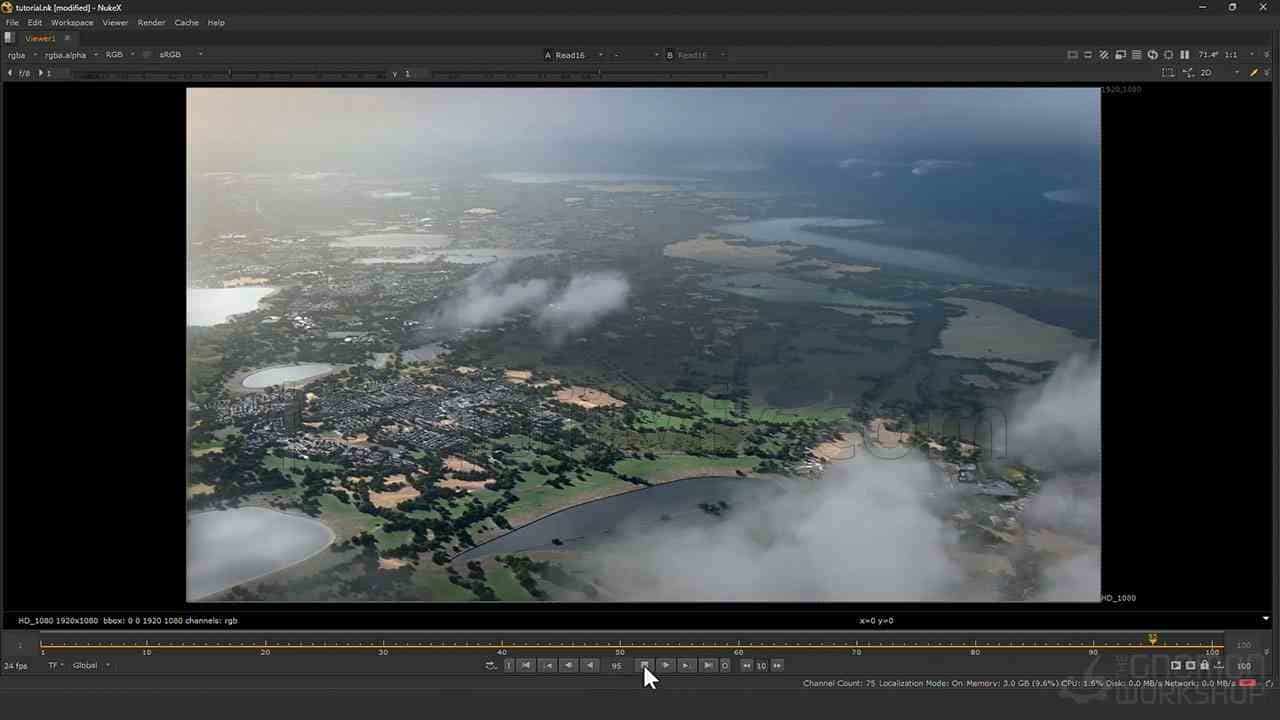The width and height of the screenshot is (1280, 720).
Task: Go to next keyframe
Action: (x=686, y=665)
